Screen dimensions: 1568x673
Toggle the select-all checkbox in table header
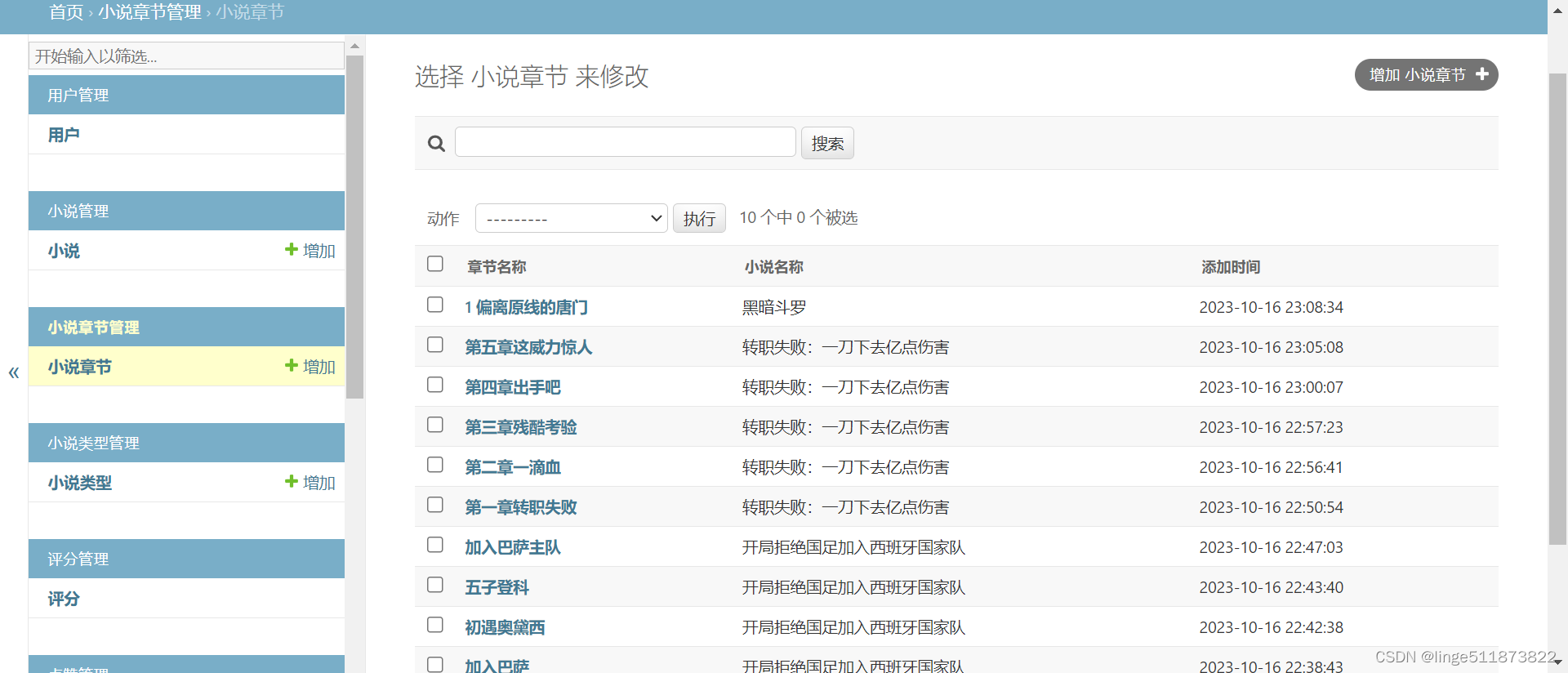coord(435,264)
